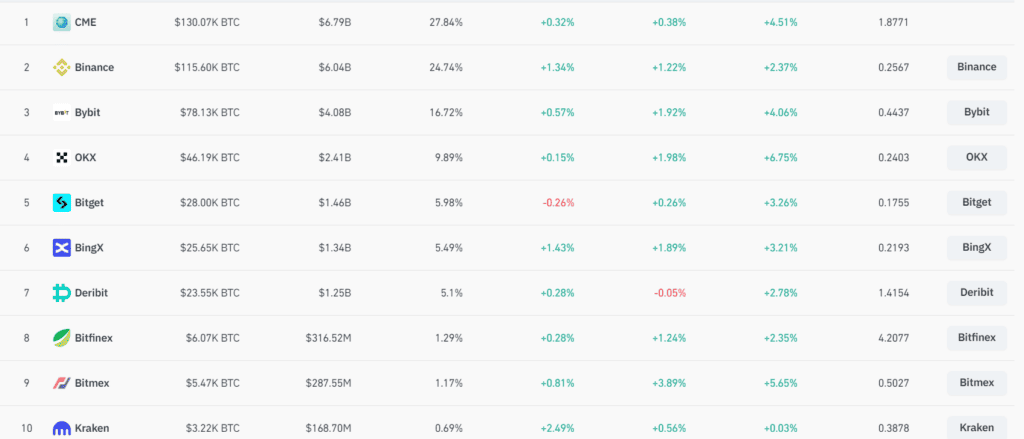Click the Bitmex button on right
The width and height of the screenshot is (1024, 439).
pos(976,383)
